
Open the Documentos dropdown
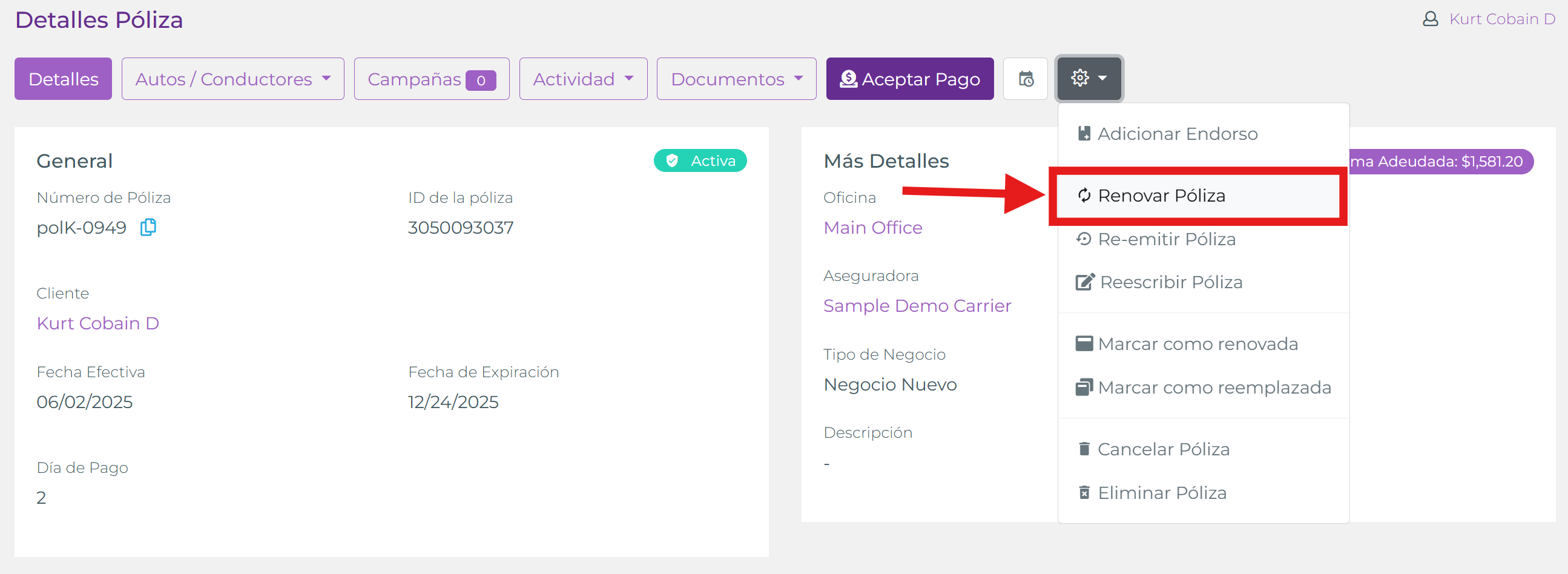(736, 79)
